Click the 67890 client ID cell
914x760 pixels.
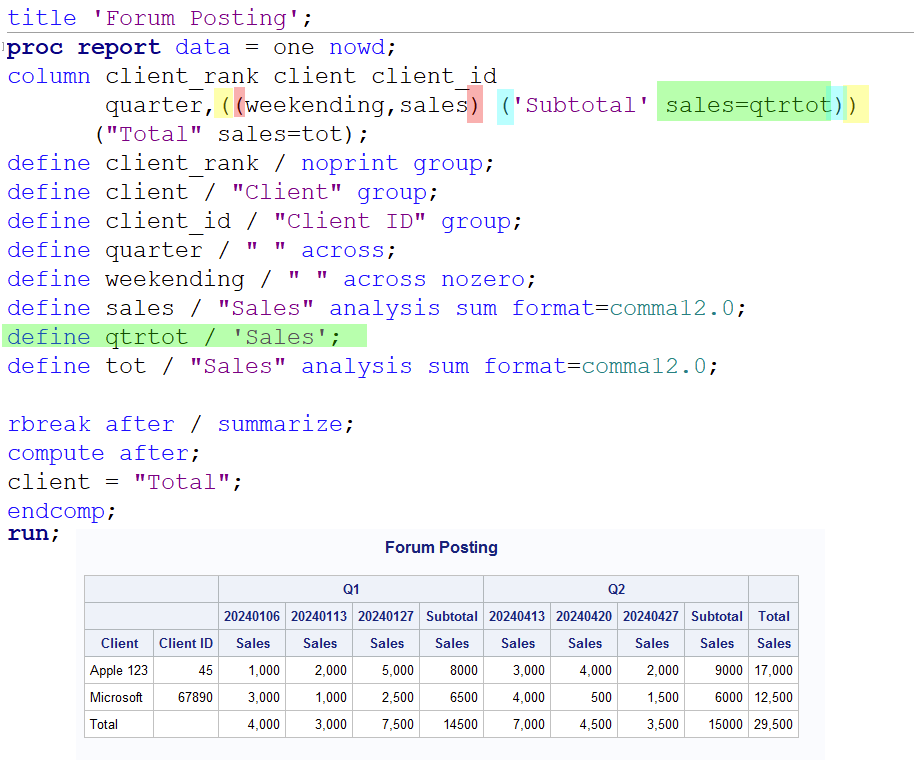pos(195,697)
